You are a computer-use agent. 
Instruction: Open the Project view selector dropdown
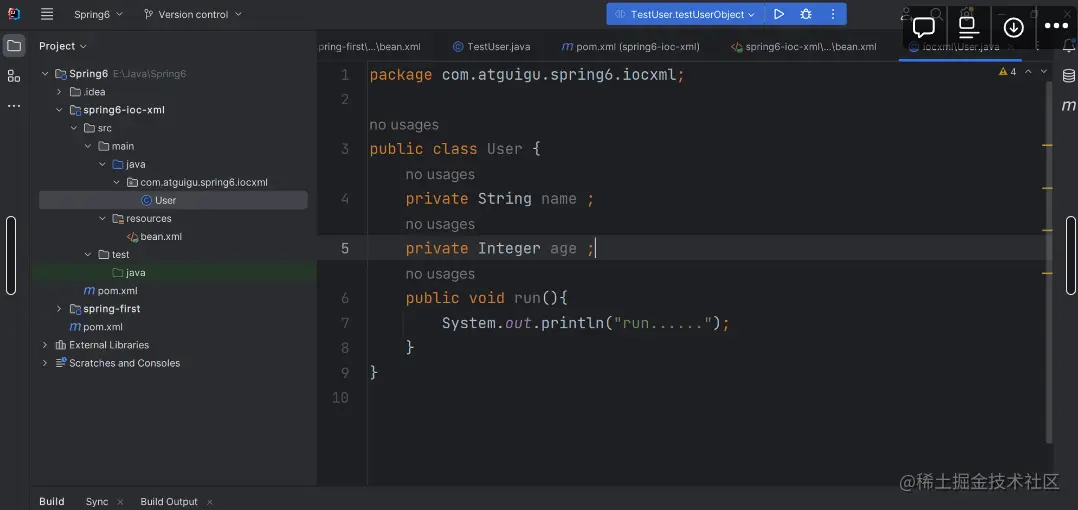click(63, 46)
